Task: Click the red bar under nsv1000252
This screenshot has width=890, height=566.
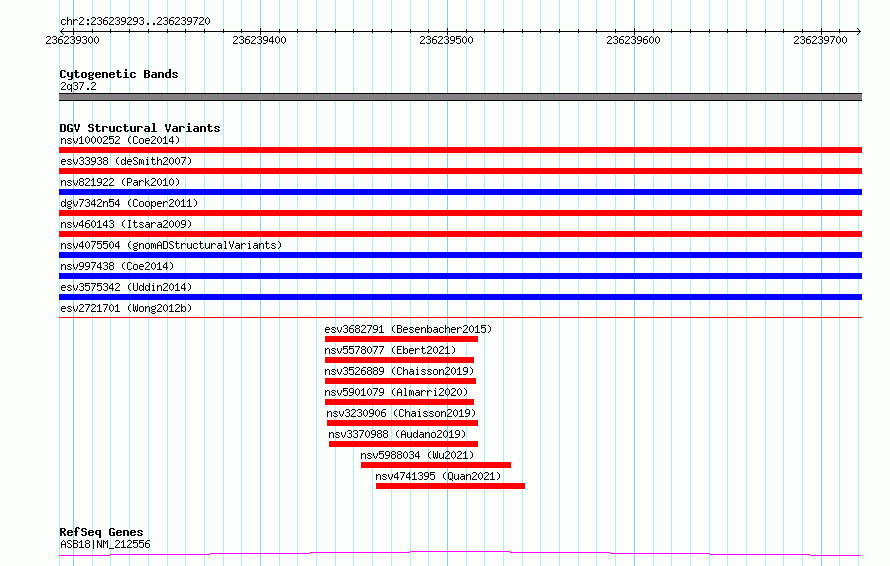Action: click(460, 150)
